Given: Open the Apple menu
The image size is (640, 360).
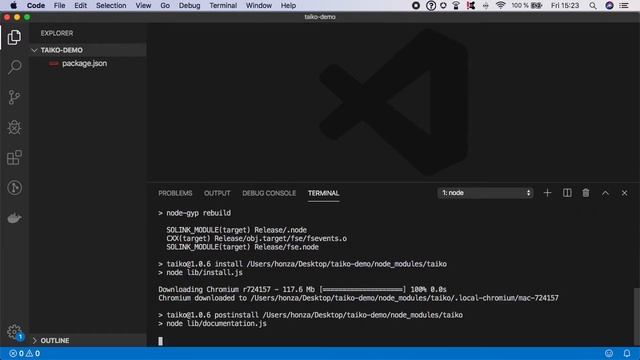Looking at the screenshot, I should (13, 5).
